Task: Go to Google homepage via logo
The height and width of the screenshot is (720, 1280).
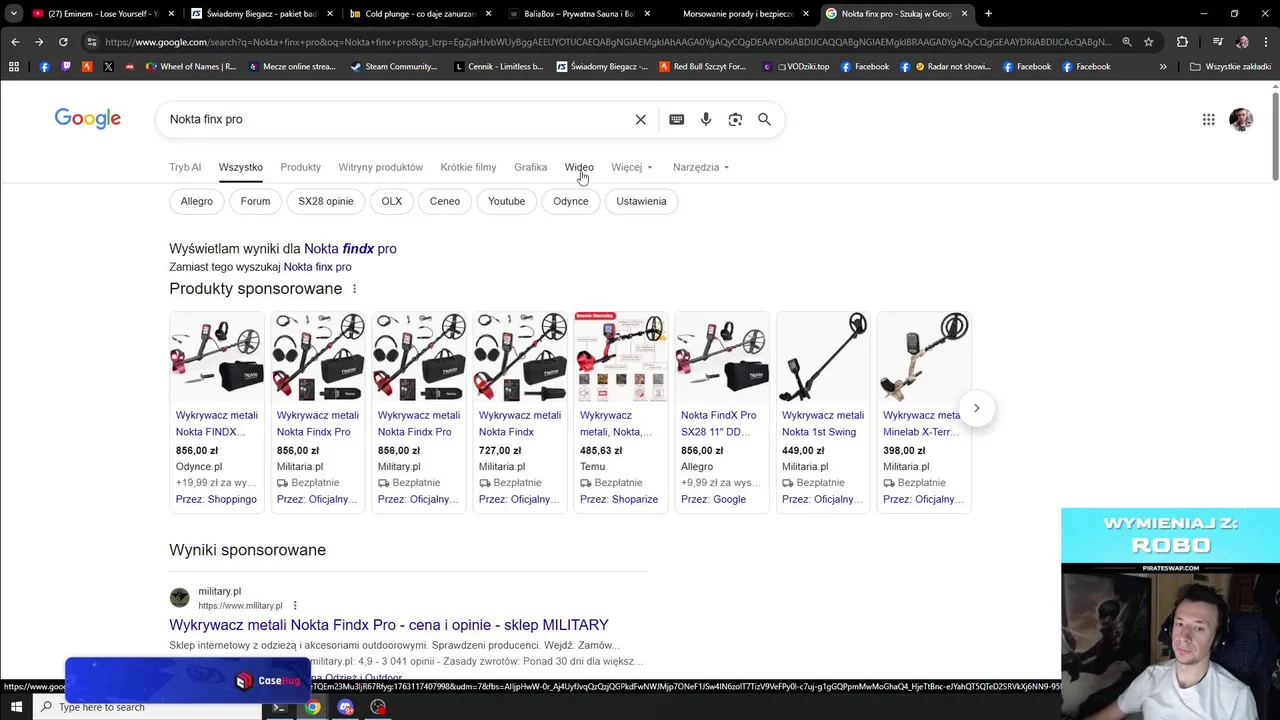Action: pyautogui.click(x=88, y=119)
